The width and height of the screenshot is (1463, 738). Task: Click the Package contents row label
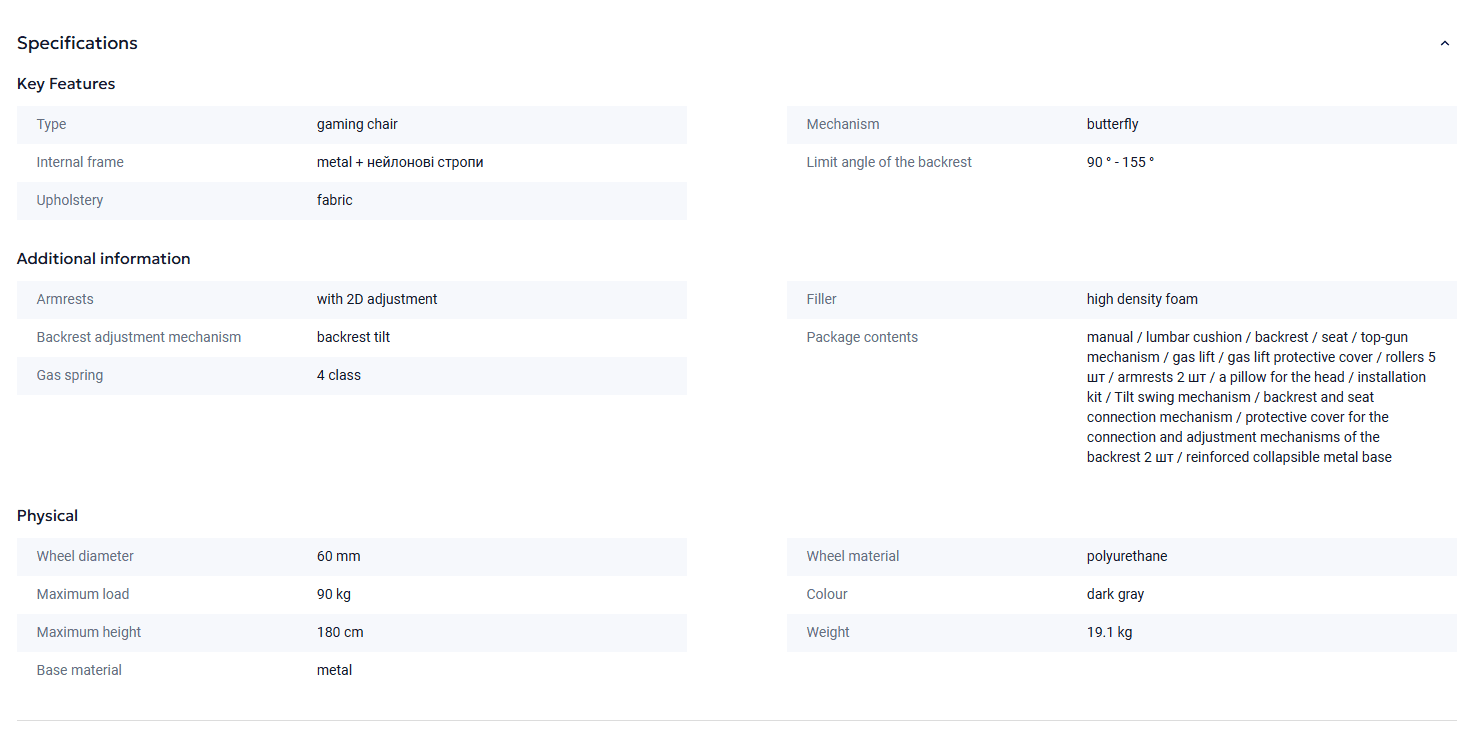(862, 337)
